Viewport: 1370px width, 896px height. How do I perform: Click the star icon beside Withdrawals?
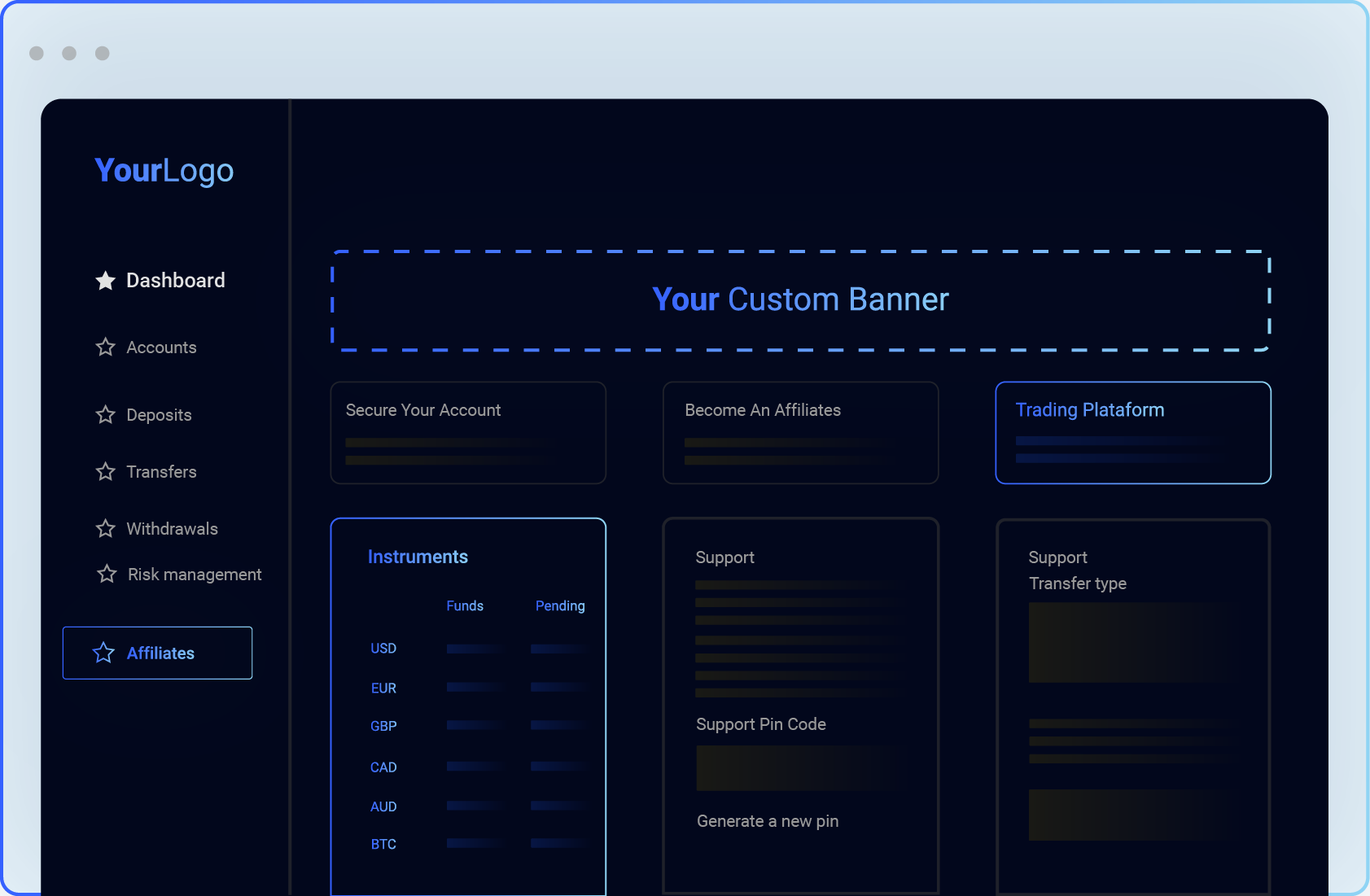pyautogui.click(x=106, y=529)
